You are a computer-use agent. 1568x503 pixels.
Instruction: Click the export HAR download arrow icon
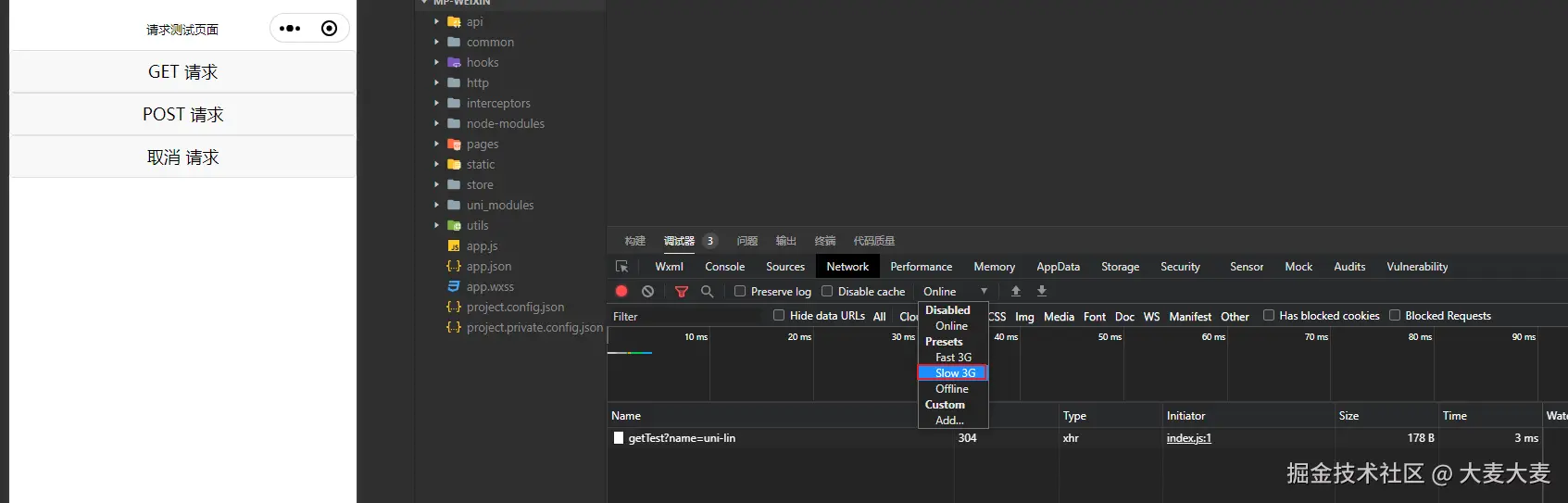(1042, 291)
